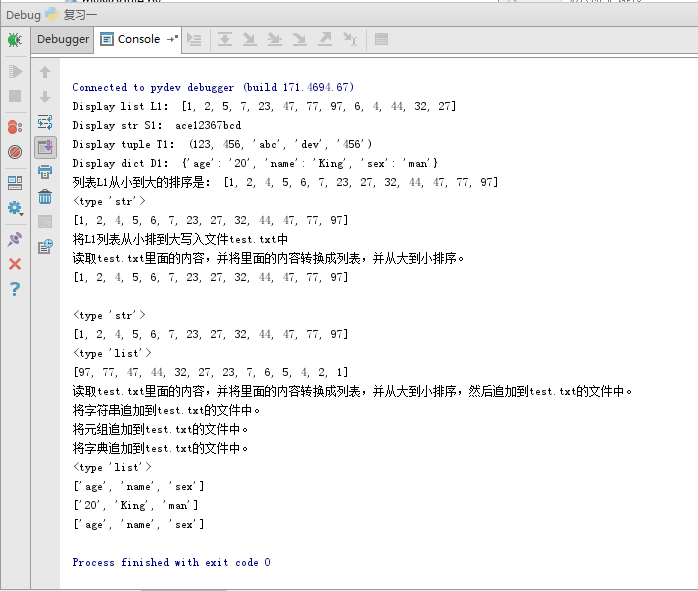Click the Step Into My Code icon

coord(275,40)
